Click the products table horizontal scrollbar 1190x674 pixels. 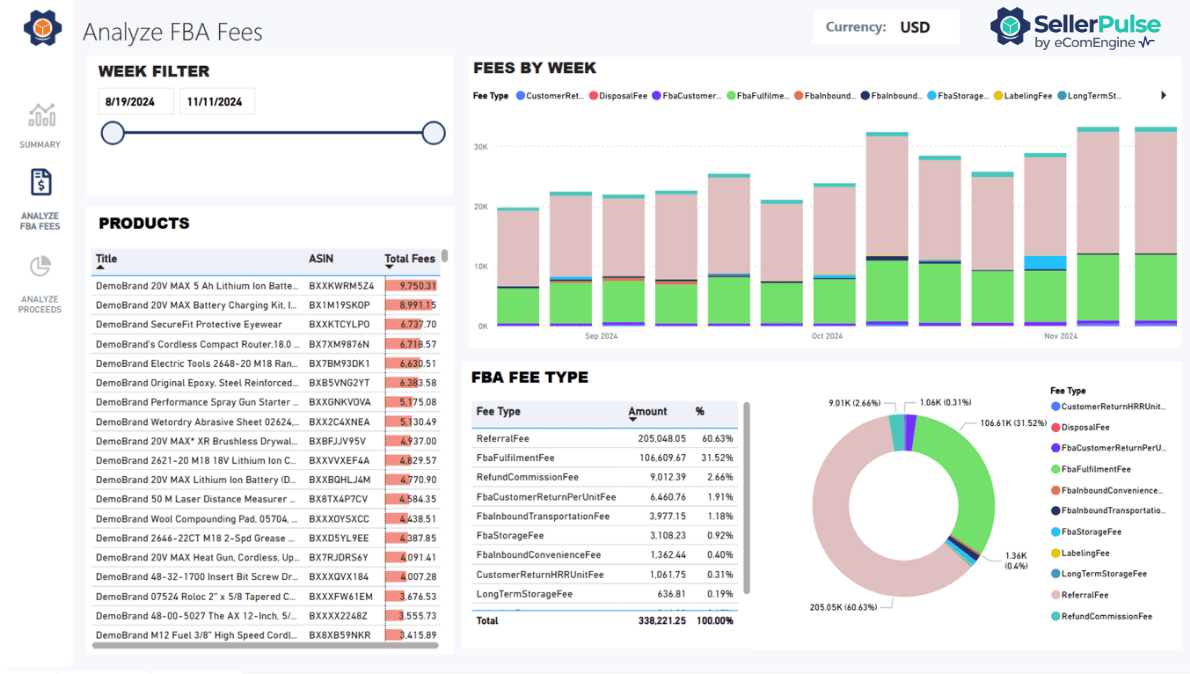tap(265, 646)
